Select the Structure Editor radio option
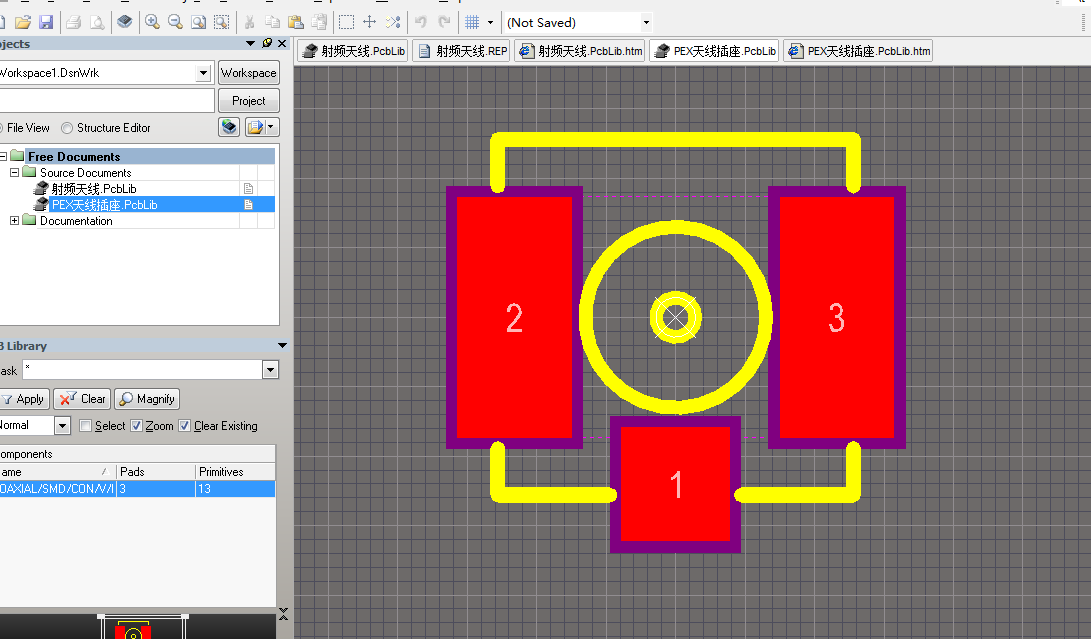 click(x=67, y=128)
